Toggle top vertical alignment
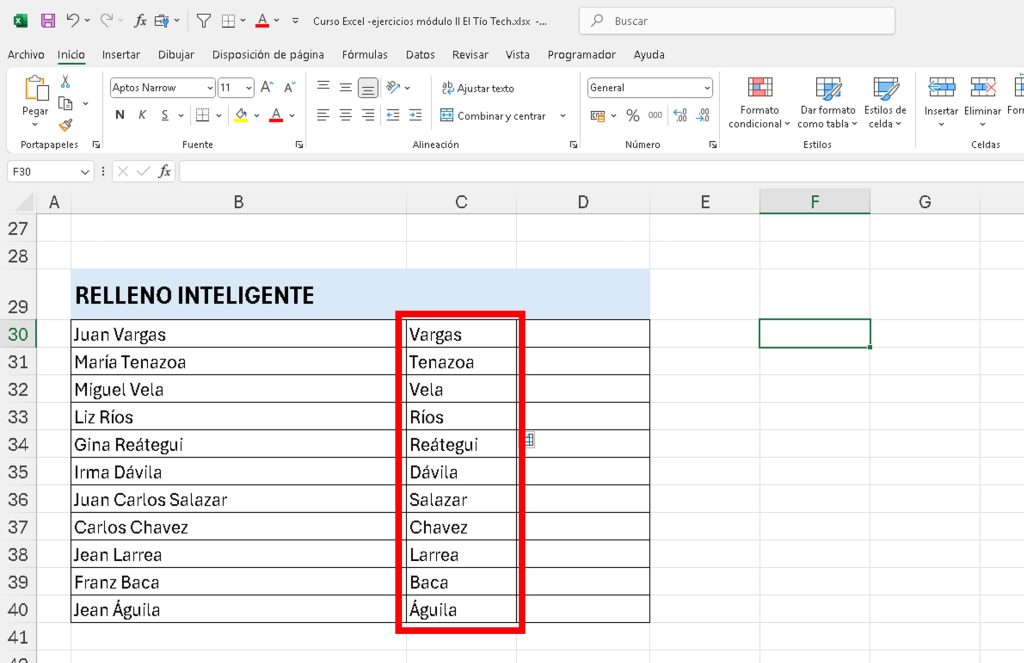1024x663 pixels. pos(323,87)
